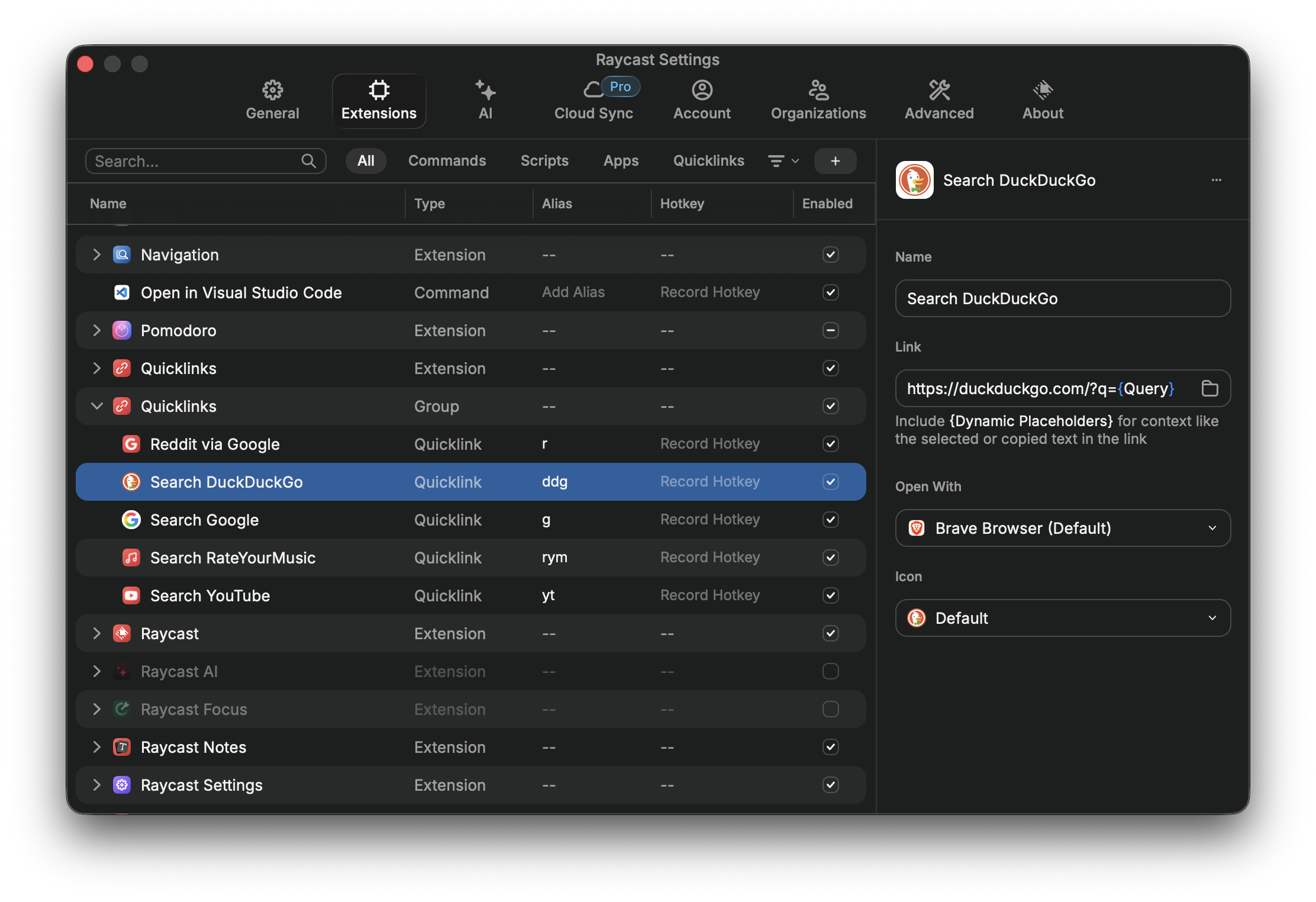Uncheck Search DuckDuckGo enabled box
This screenshot has width=1316, height=902.
830,482
